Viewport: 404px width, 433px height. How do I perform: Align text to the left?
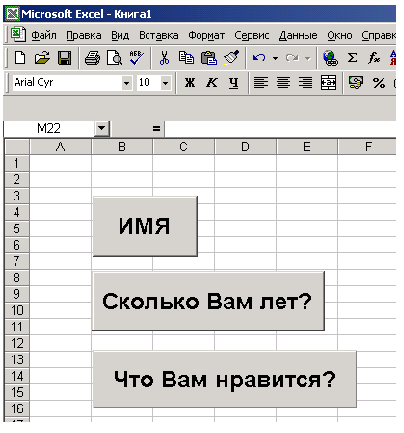(x=261, y=82)
